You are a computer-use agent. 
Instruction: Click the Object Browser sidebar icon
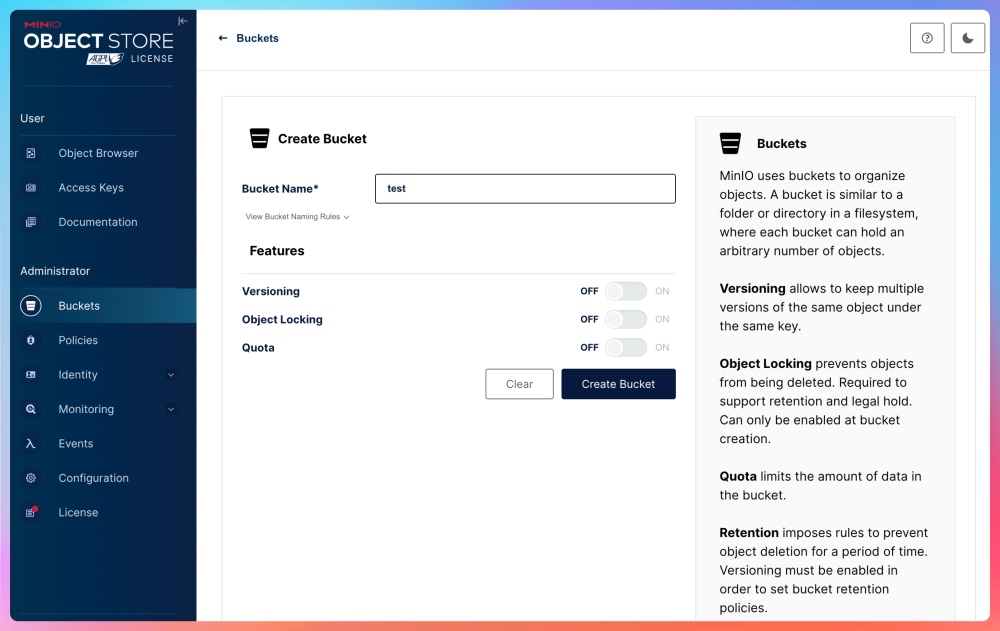point(31,153)
